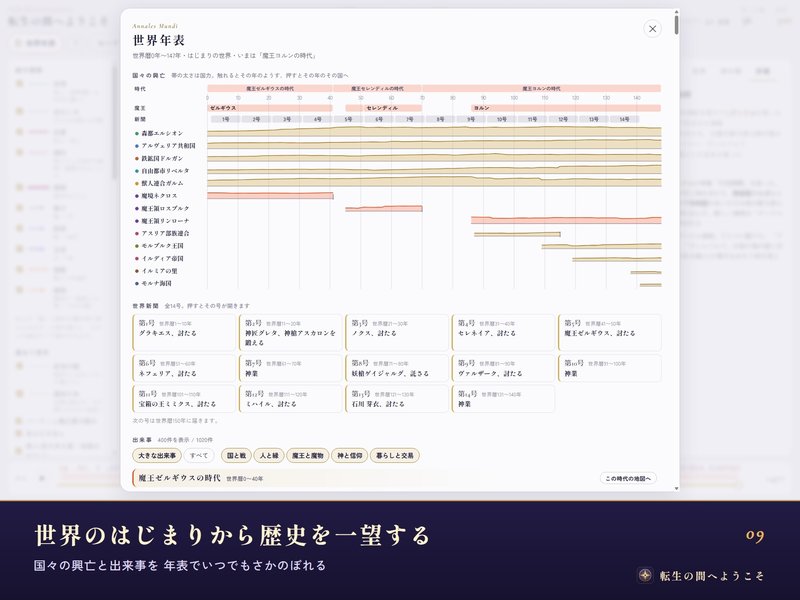Open newspaper card 第5号 魔王ゼルギウス、討たる
This screenshot has height=600, width=800.
click(x=610, y=333)
